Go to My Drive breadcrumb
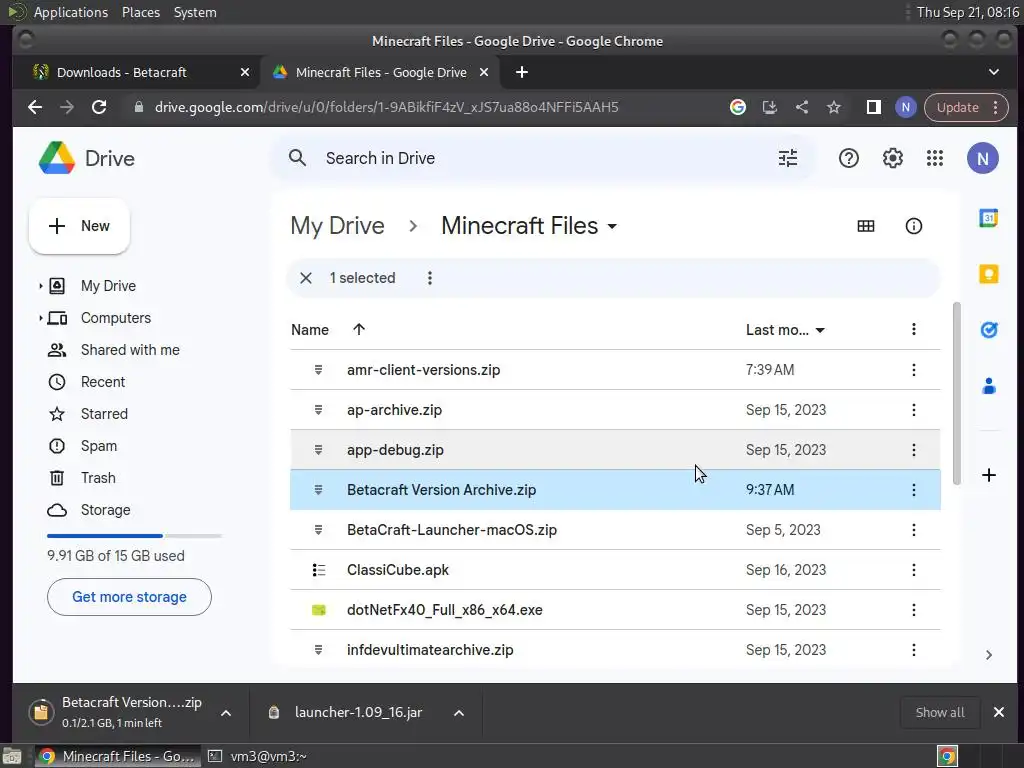The width and height of the screenshot is (1024, 768). pos(337,226)
